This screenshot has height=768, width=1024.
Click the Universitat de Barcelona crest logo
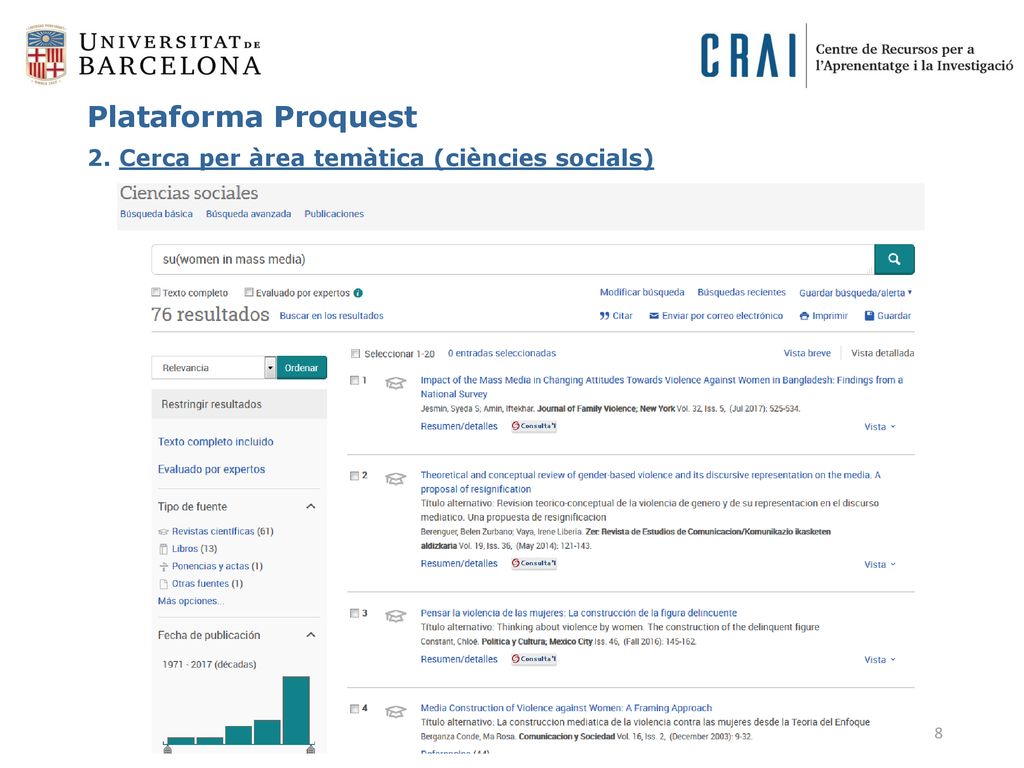pos(46,54)
